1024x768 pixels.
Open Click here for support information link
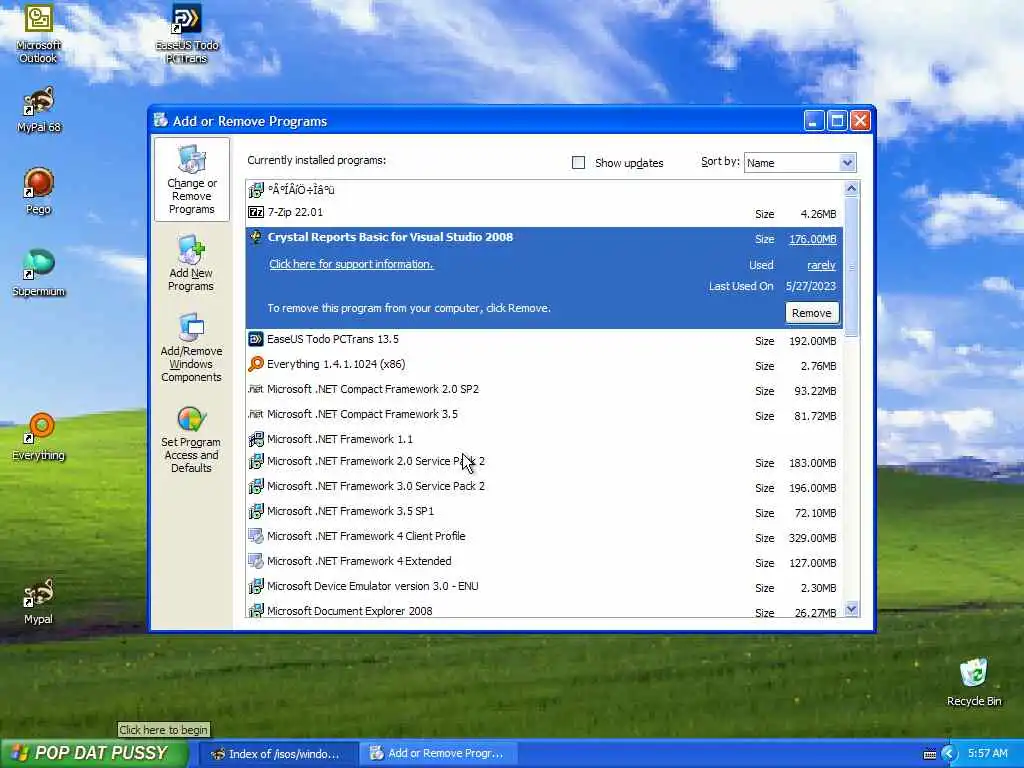point(351,264)
